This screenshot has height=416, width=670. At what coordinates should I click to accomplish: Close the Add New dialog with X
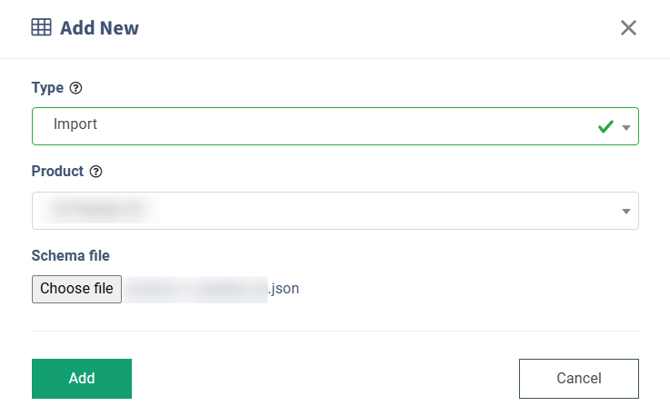point(628,28)
